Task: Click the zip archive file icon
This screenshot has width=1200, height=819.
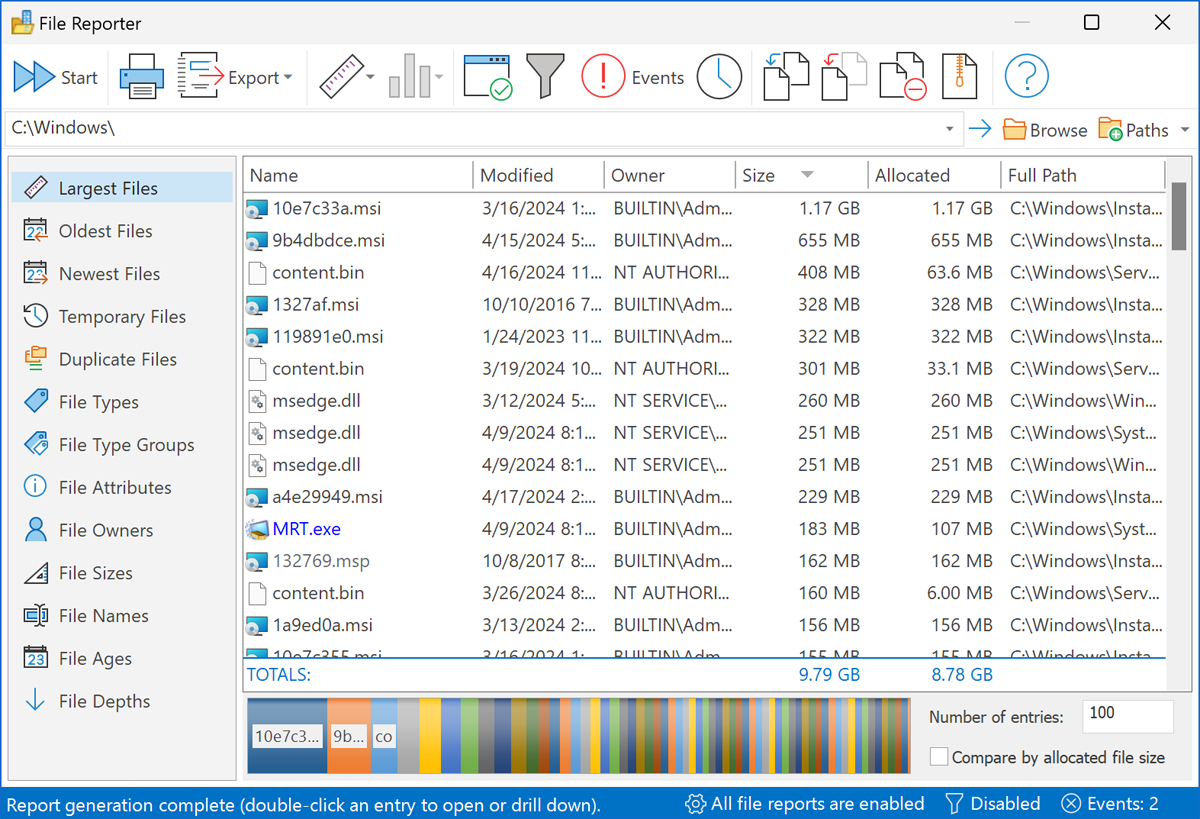Action: coord(960,77)
